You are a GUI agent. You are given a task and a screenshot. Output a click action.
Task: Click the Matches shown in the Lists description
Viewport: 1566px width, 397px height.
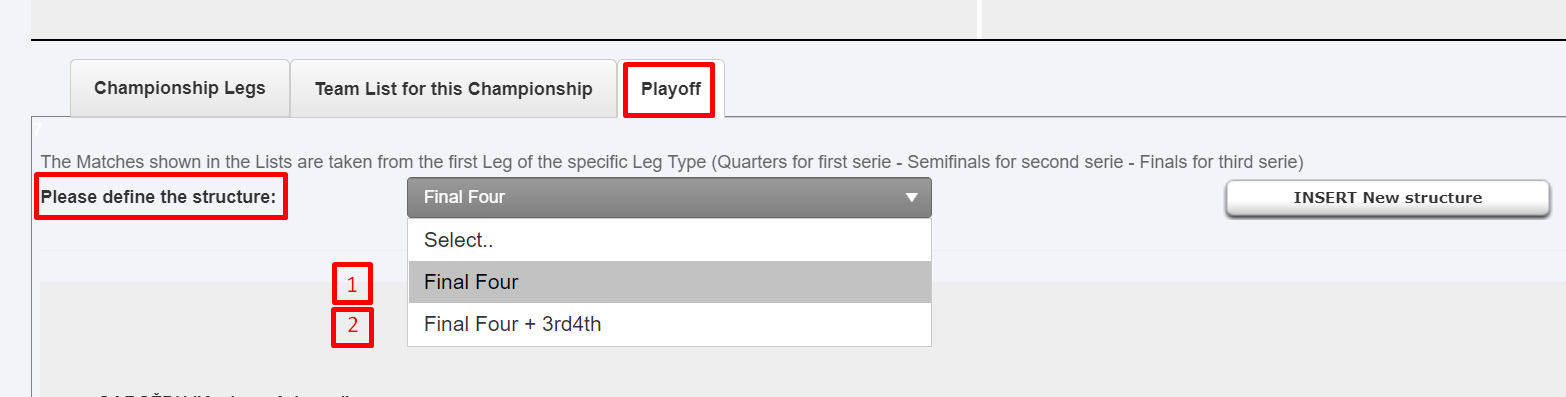pyautogui.click(x=672, y=160)
